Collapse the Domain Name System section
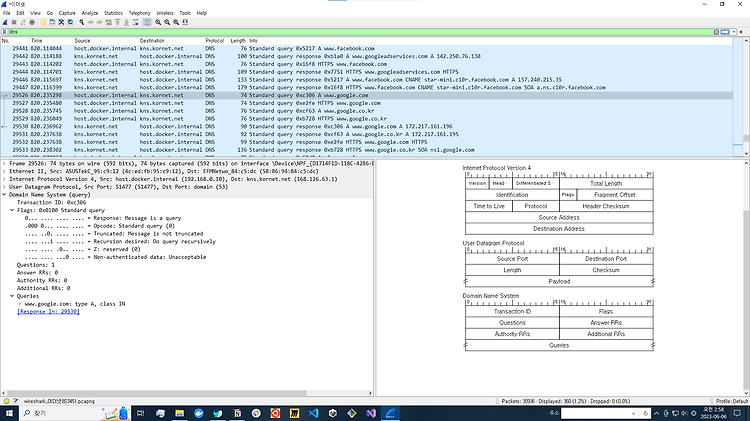750x421 pixels. [x=4, y=195]
